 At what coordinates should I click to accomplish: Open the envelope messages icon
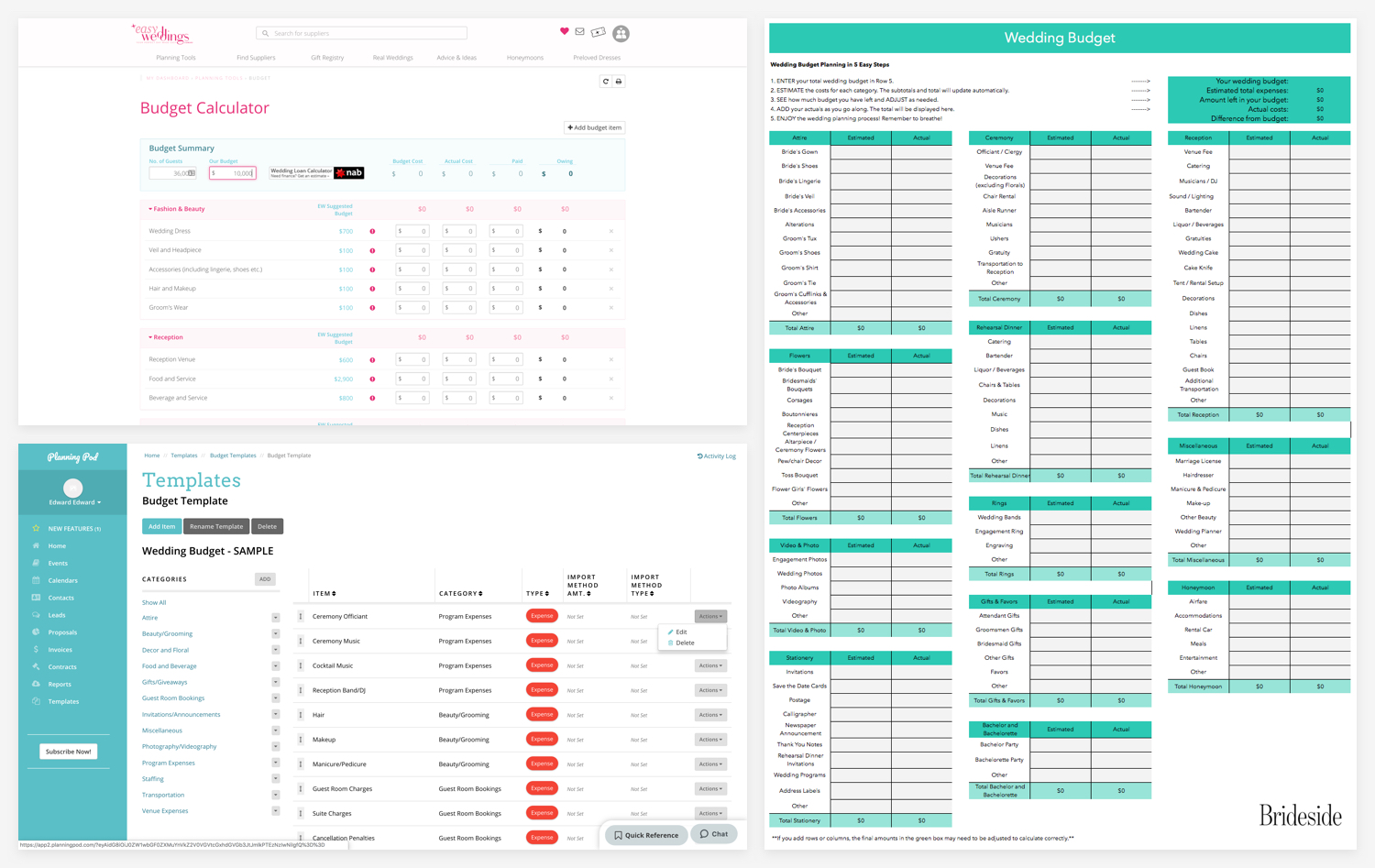tap(580, 32)
